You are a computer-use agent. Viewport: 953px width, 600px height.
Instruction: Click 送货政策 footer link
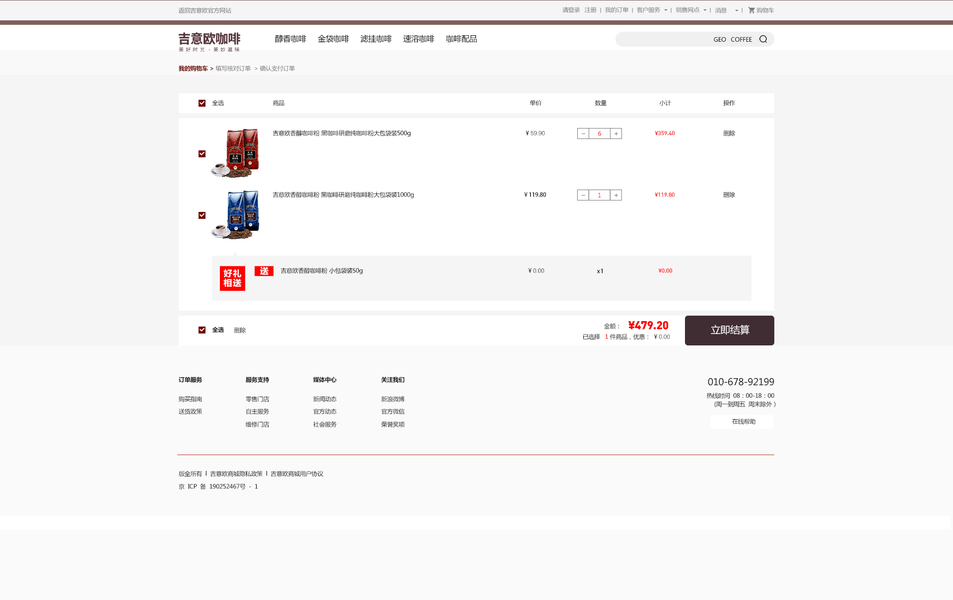coord(190,412)
